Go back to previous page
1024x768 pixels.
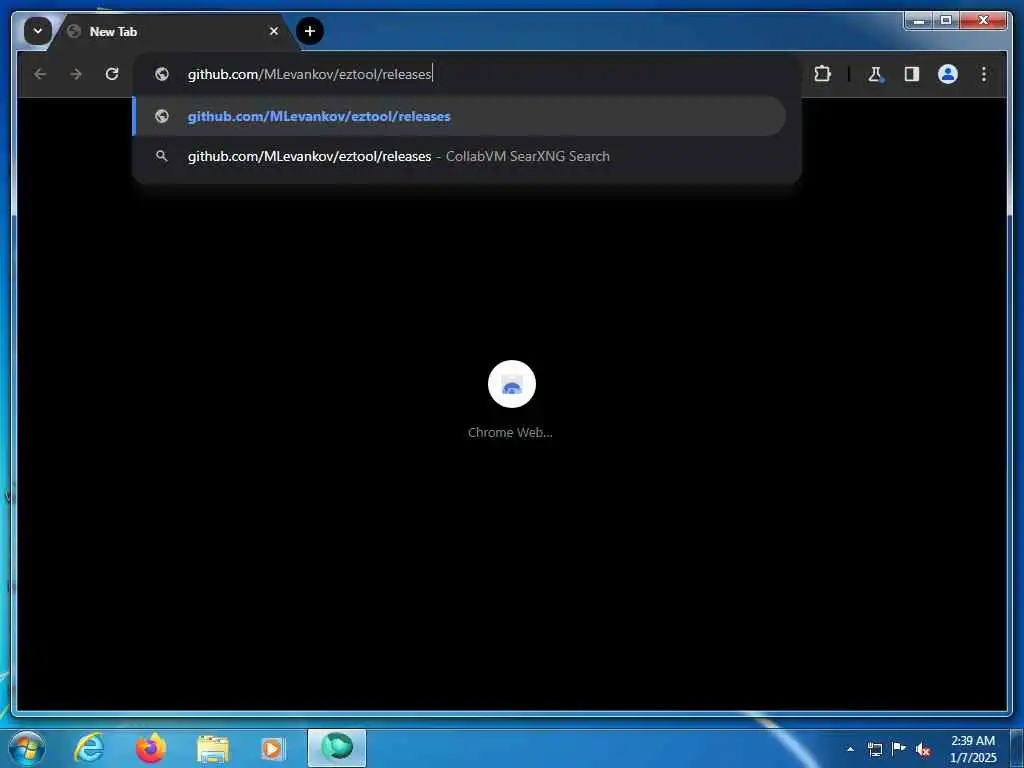[x=40, y=74]
